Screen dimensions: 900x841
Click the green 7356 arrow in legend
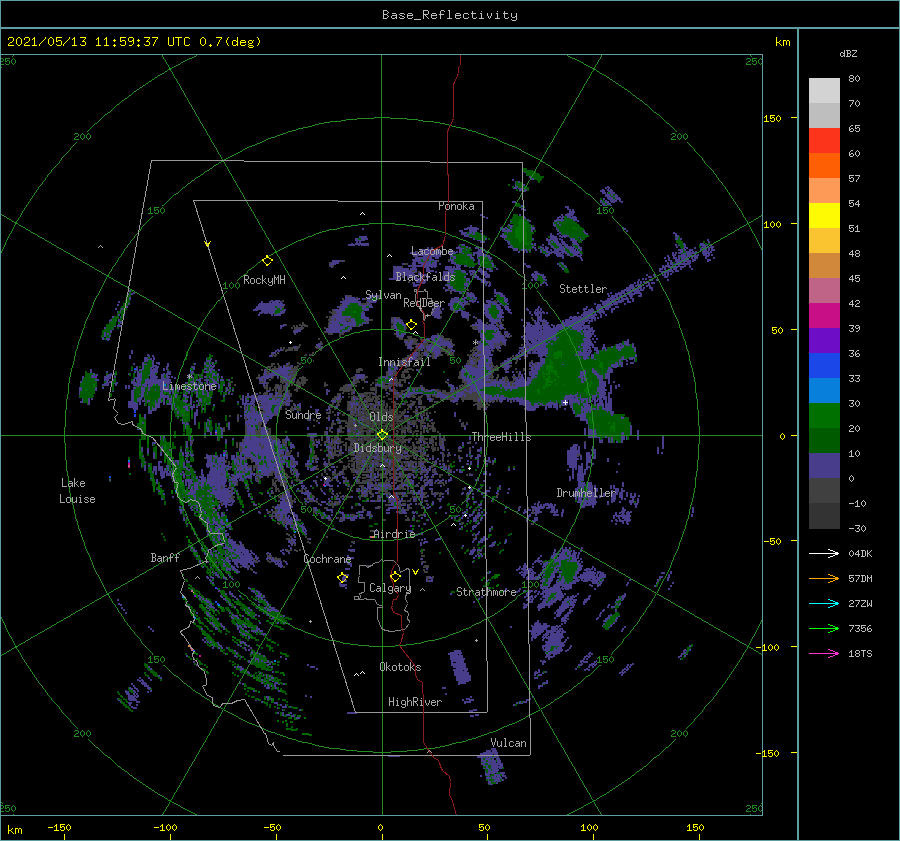coord(824,629)
